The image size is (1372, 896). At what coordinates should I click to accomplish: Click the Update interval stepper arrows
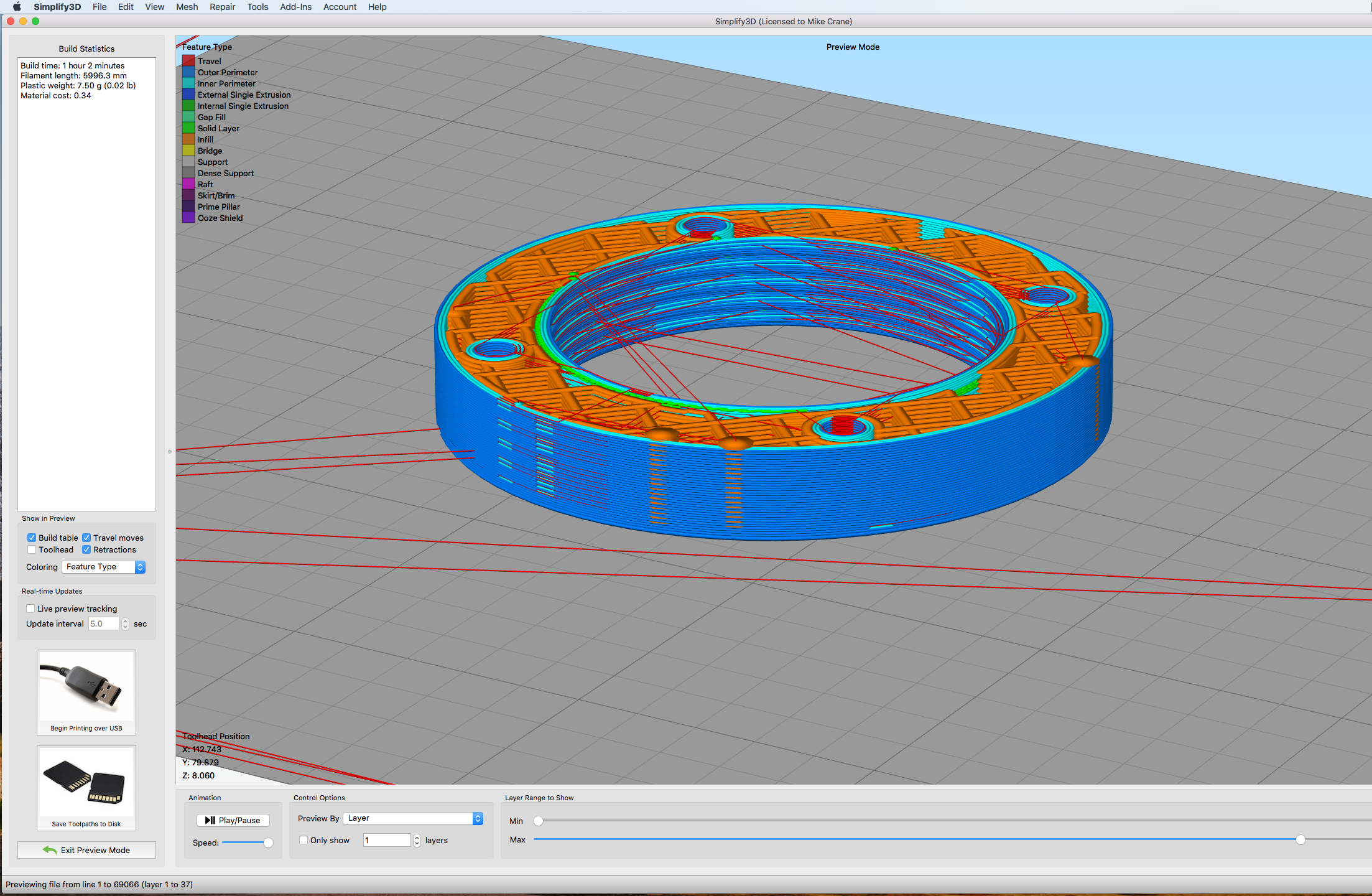coord(126,624)
